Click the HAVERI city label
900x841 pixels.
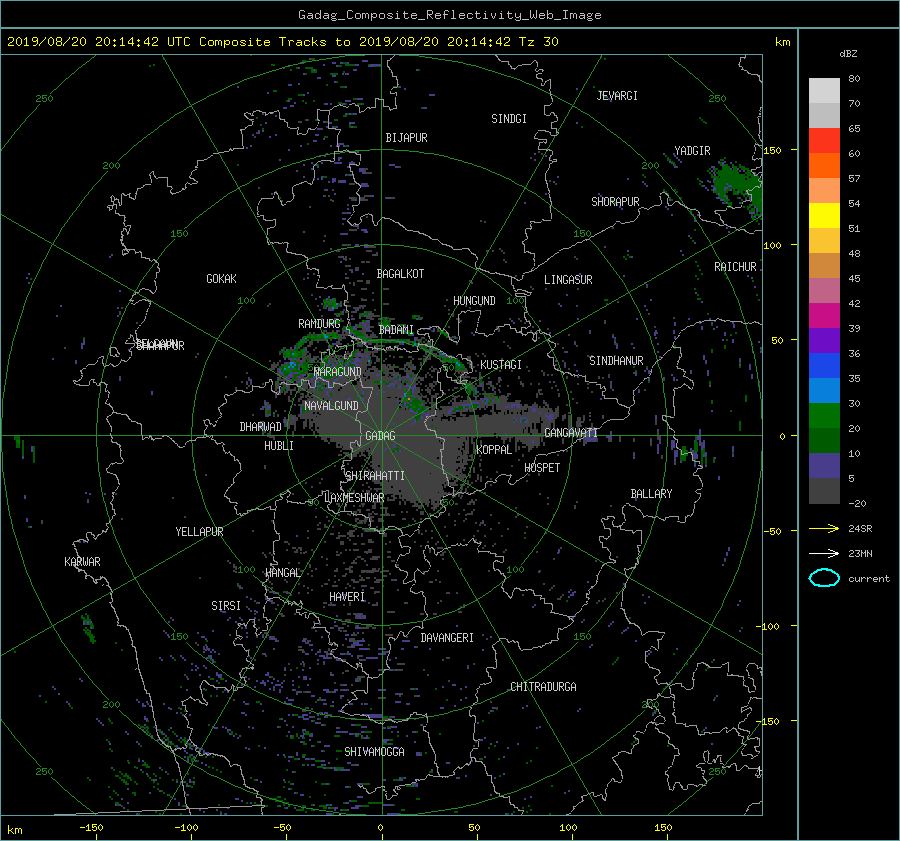[x=347, y=597]
